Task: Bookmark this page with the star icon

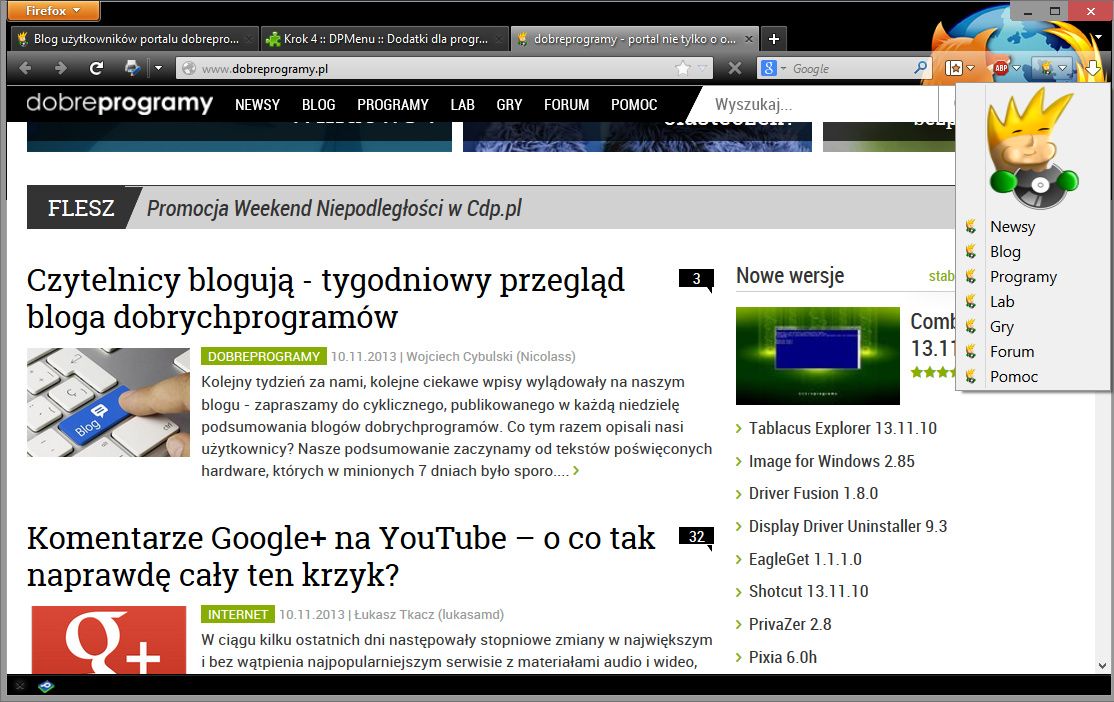Action: [682, 68]
